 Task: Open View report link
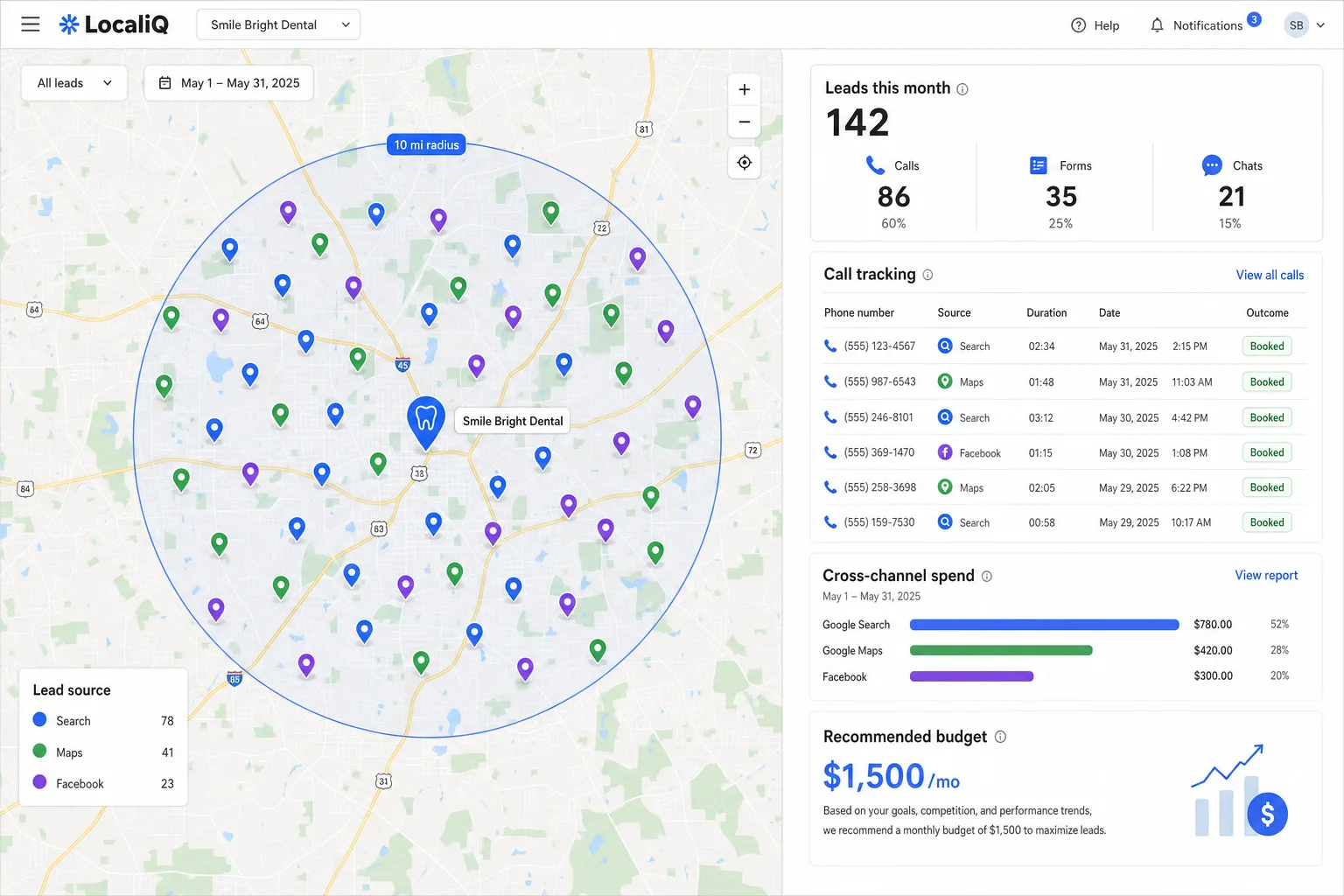tap(1266, 576)
